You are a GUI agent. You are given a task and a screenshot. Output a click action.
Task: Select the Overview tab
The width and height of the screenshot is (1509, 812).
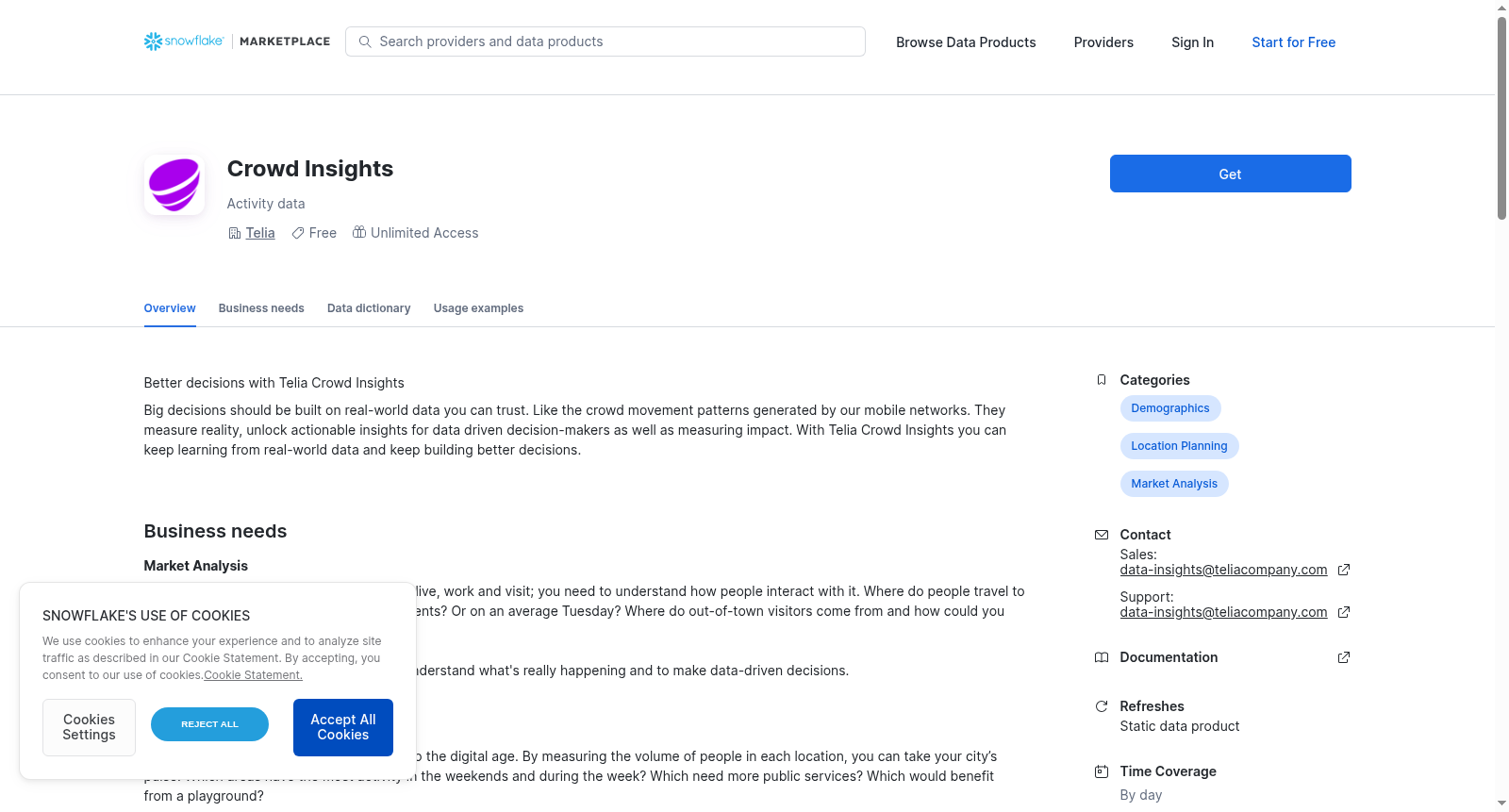point(170,308)
